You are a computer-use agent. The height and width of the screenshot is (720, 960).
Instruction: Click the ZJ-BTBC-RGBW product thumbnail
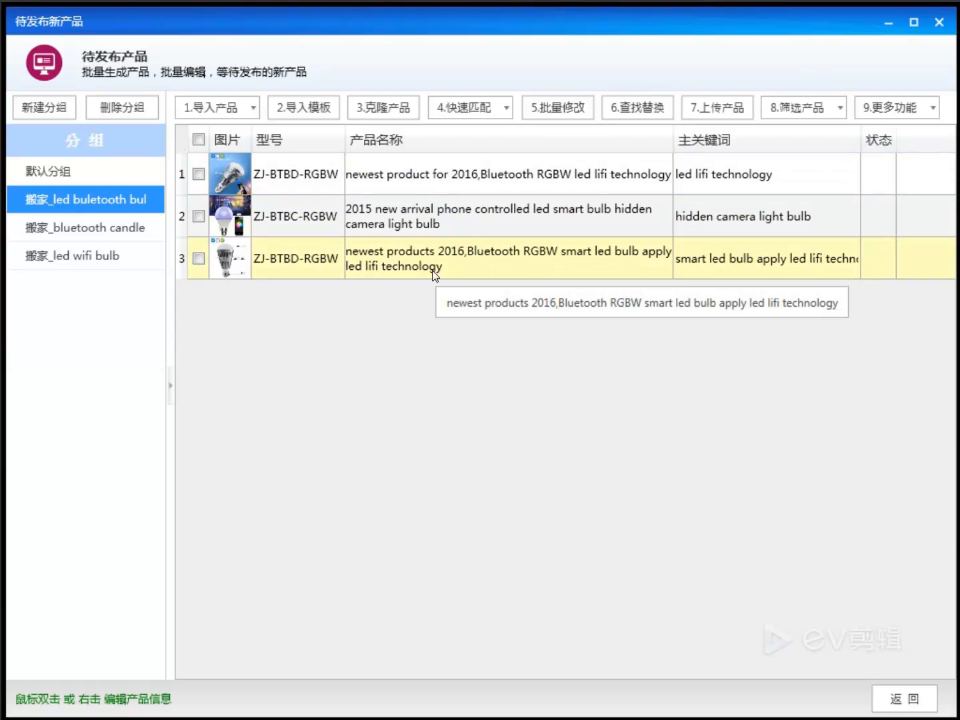pos(230,216)
